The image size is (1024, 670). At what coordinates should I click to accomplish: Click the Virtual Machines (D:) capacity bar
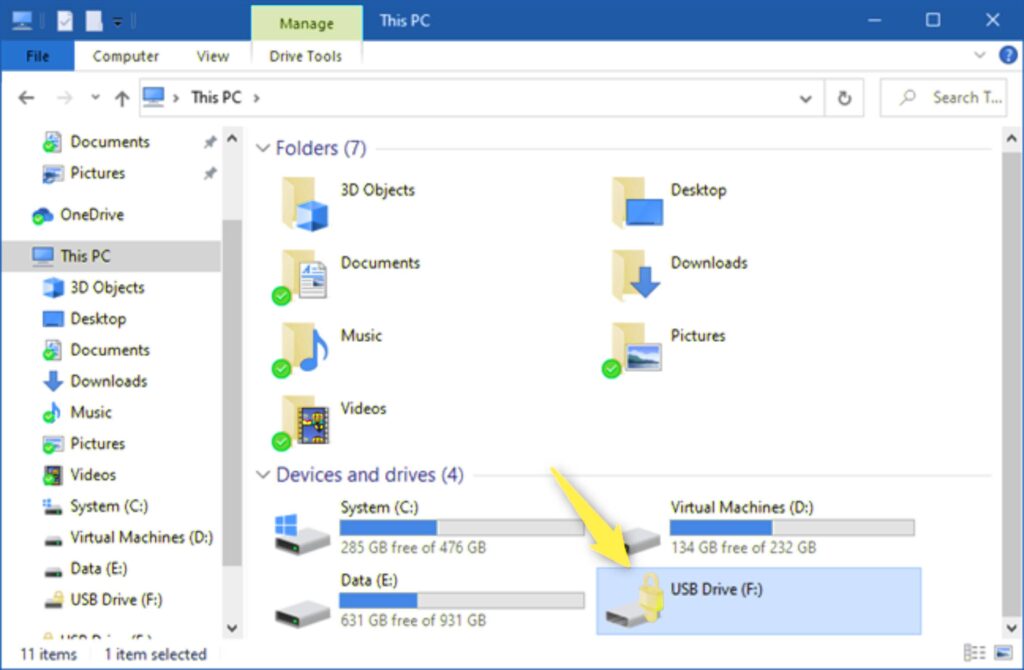pyautogui.click(x=792, y=528)
